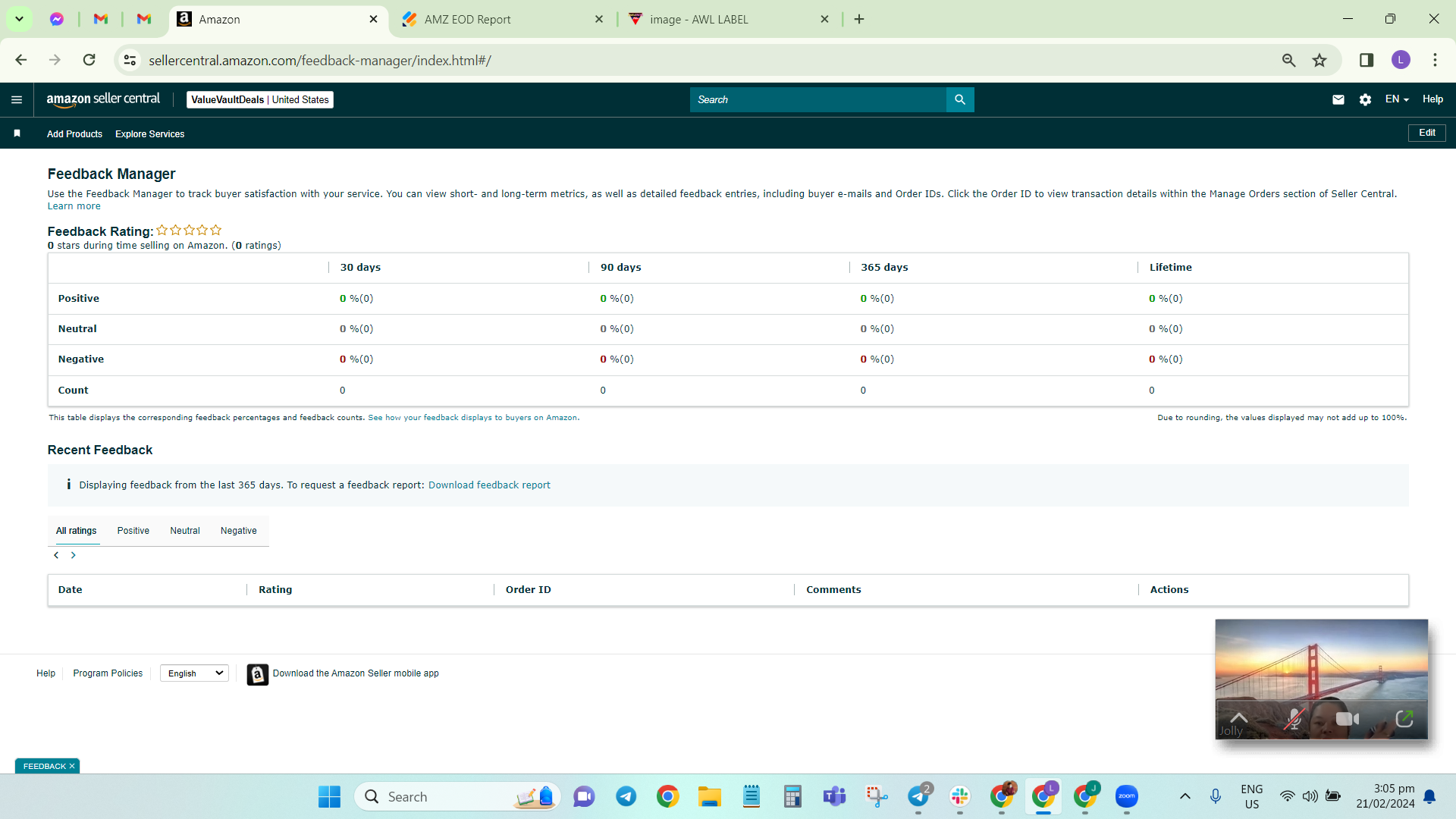Click the Amazon Seller Central logo
This screenshot has width=1456, height=819.
(103, 99)
